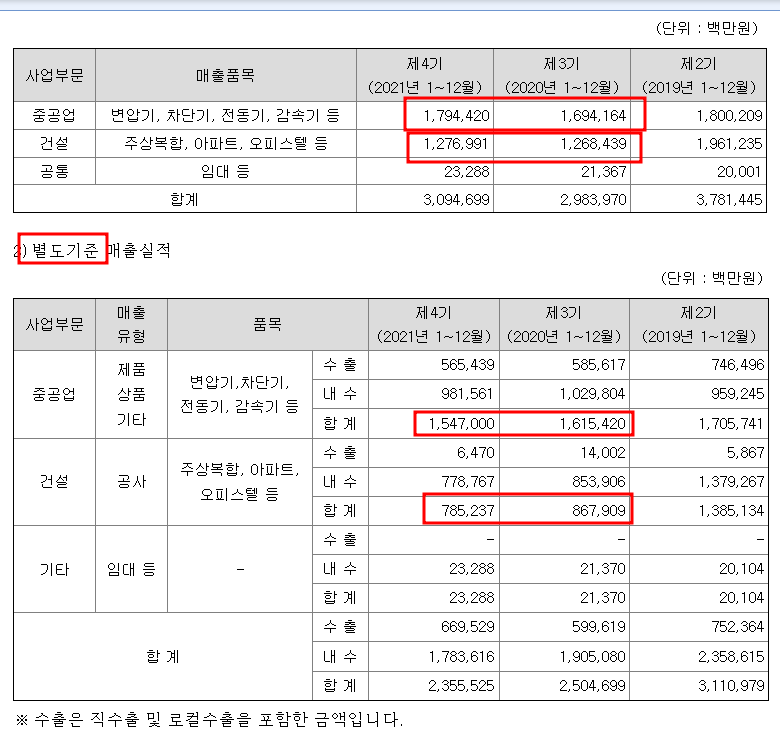Select the value 746,496
780x730 pixels.
pyautogui.click(x=738, y=365)
